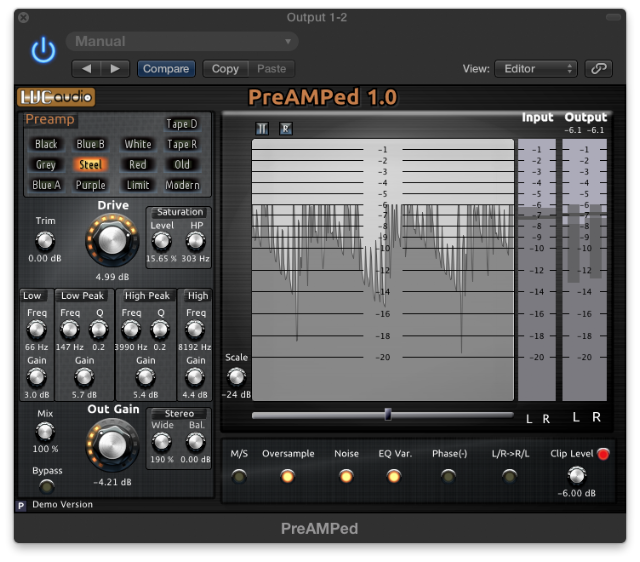Toggle the EQ Var. LED
640x562 pixels.
tap(394, 476)
